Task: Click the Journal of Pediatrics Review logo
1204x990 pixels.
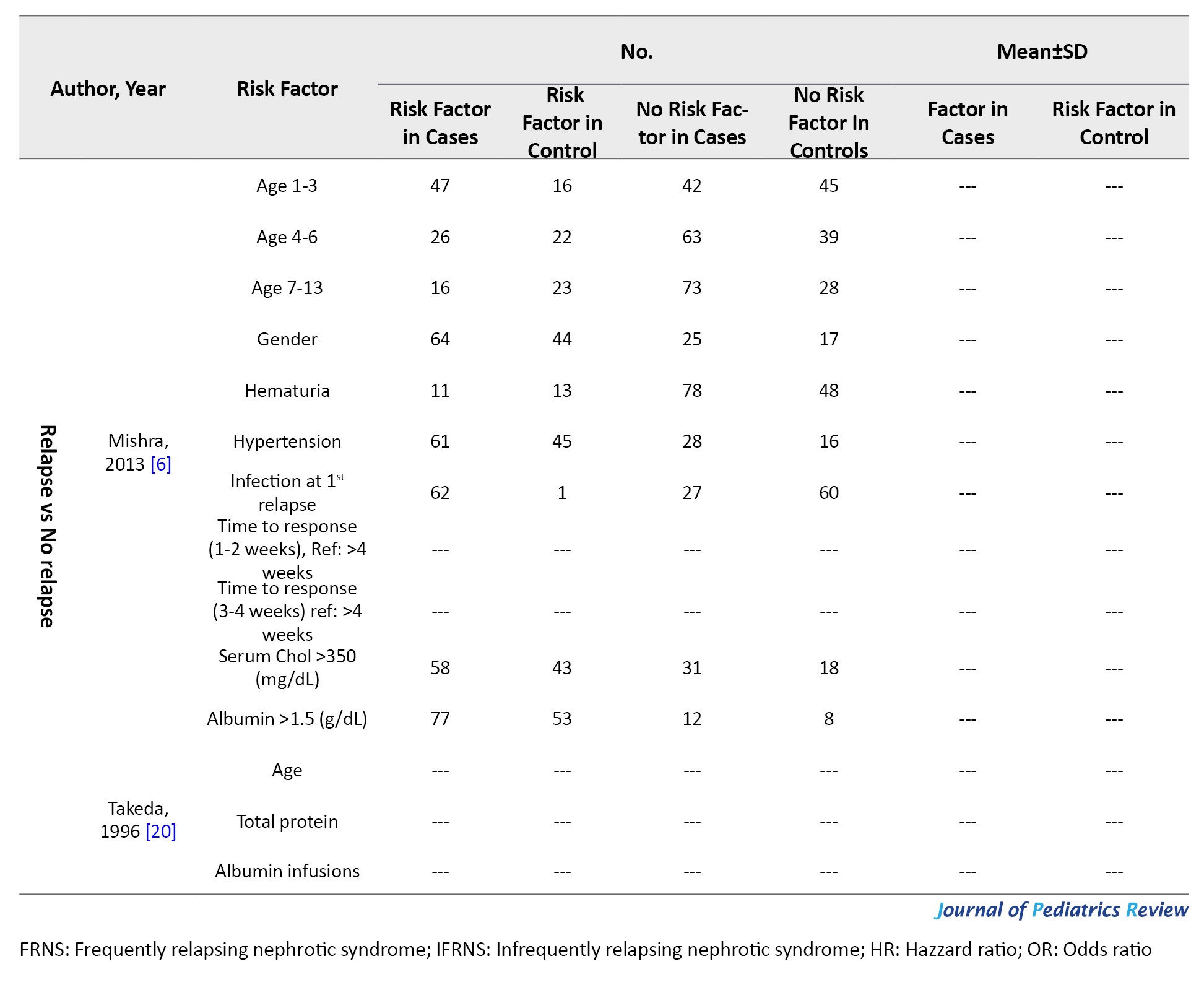Action: tap(1062, 910)
